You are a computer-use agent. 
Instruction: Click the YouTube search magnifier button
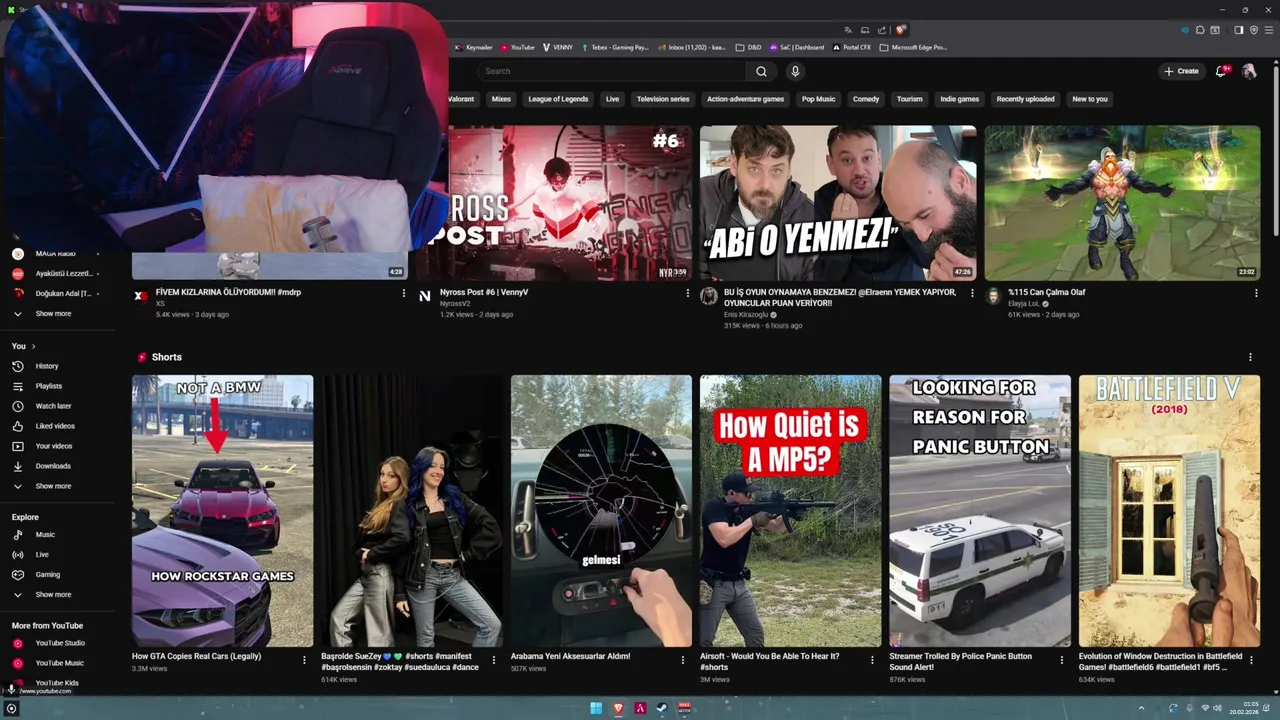(761, 71)
